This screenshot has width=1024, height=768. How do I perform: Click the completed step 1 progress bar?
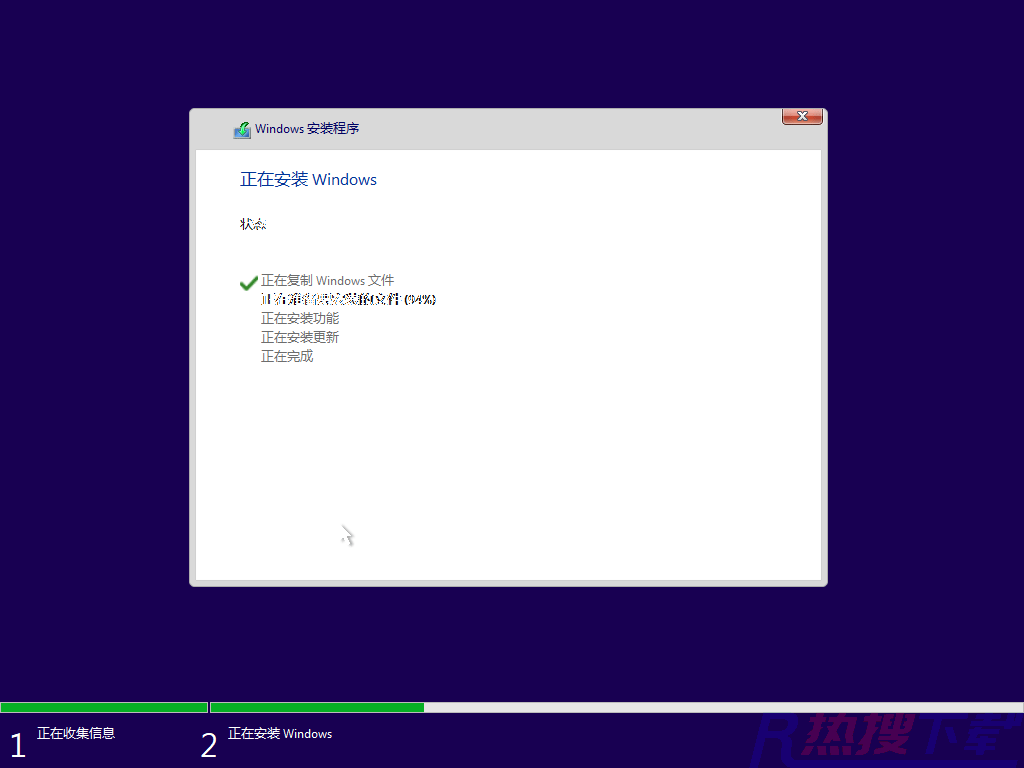pyautogui.click(x=104, y=707)
